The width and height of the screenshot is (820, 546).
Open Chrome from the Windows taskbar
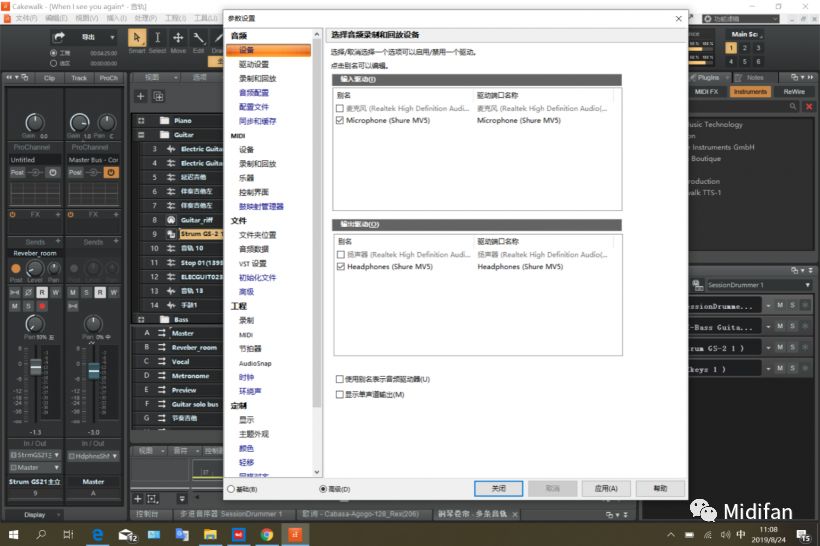(268, 535)
